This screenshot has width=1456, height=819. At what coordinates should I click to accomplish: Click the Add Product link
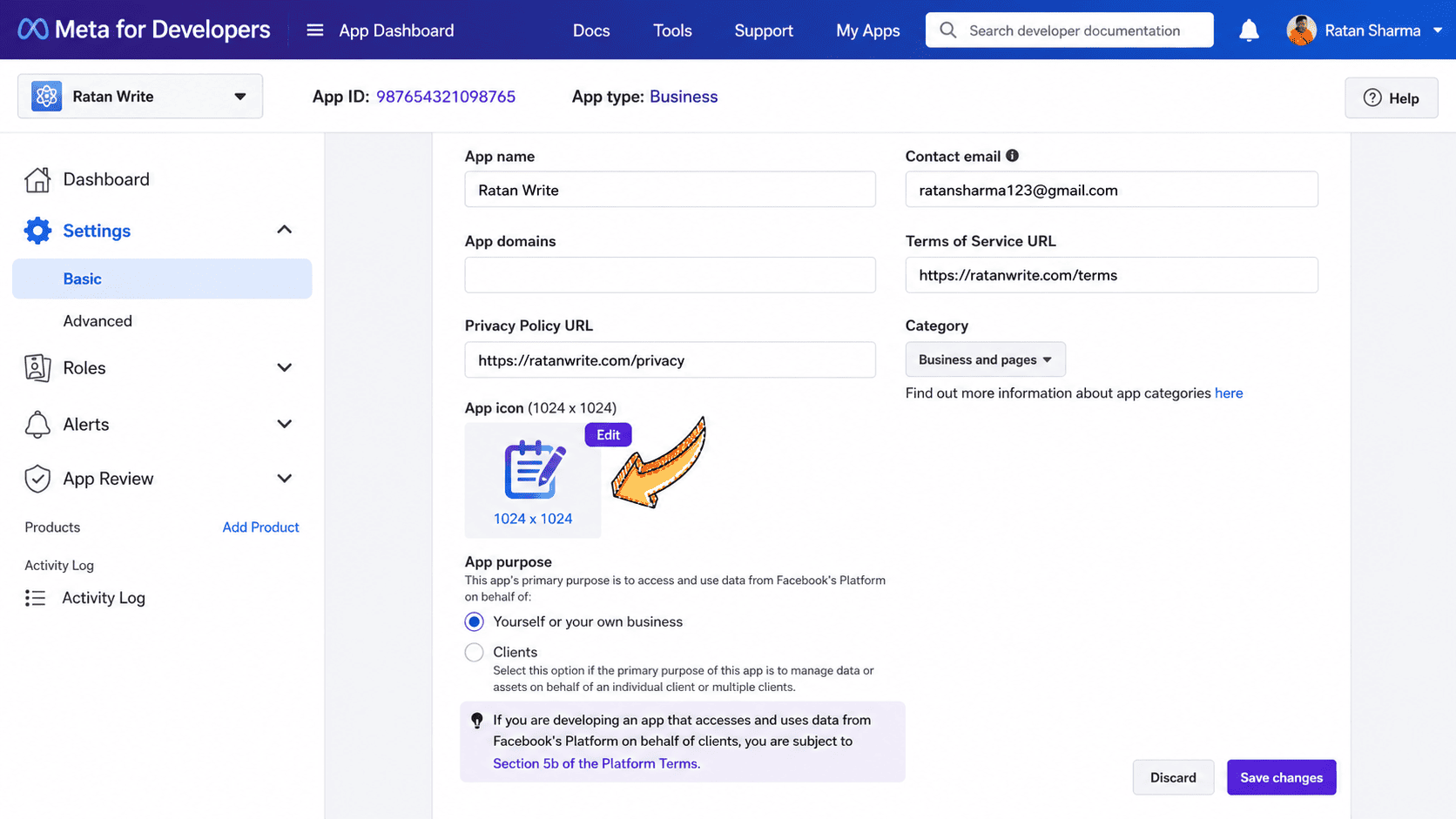click(x=260, y=527)
